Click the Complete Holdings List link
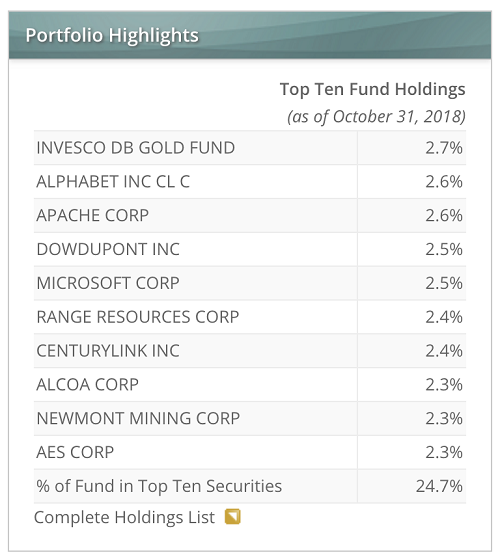This screenshot has height=557, width=500. tap(124, 517)
